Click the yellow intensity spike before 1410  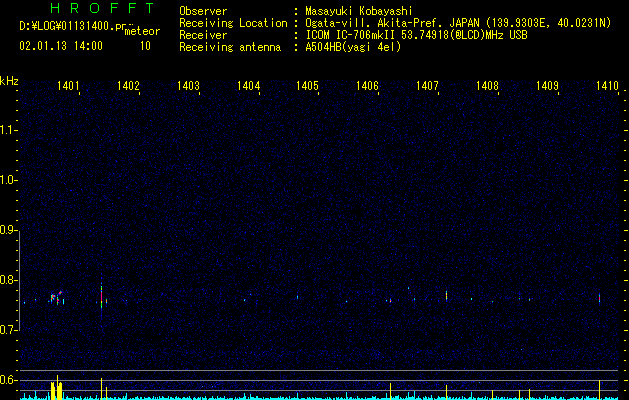599,390
